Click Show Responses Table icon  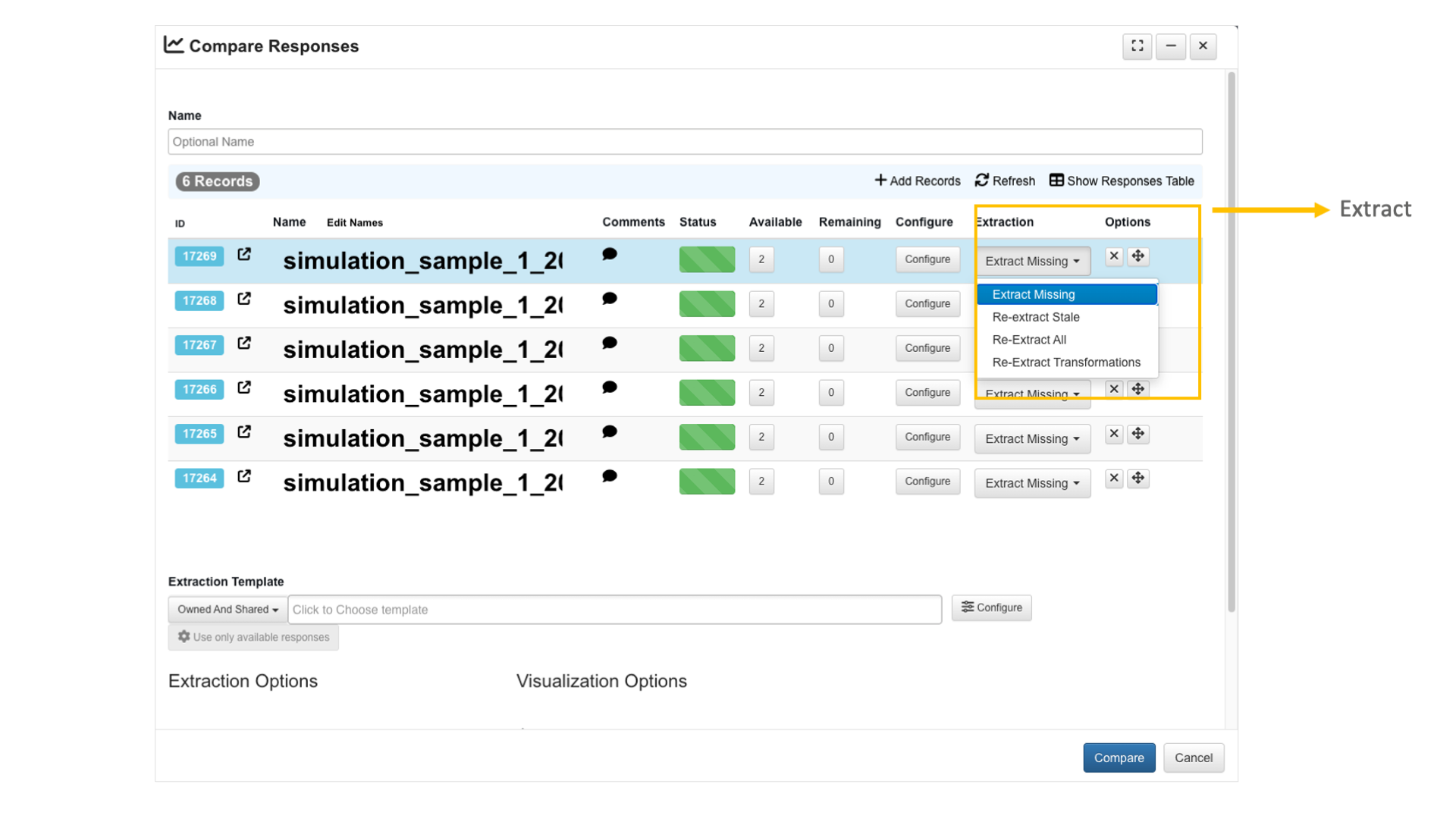pyautogui.click(x=1056, y=180)
